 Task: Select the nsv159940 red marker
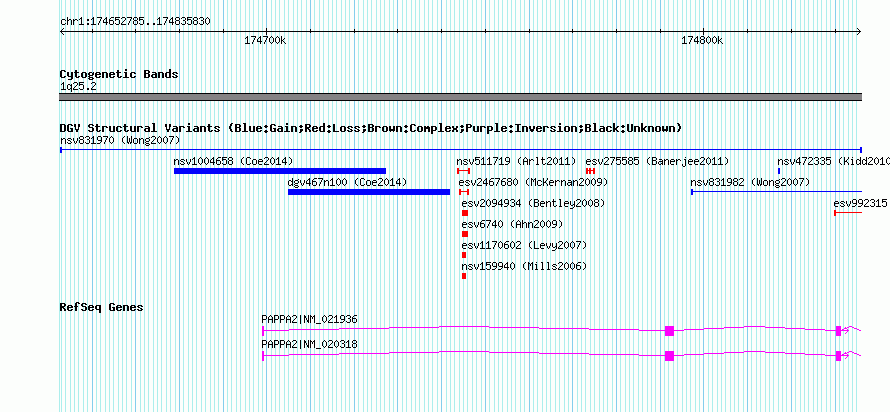[464, 276]
